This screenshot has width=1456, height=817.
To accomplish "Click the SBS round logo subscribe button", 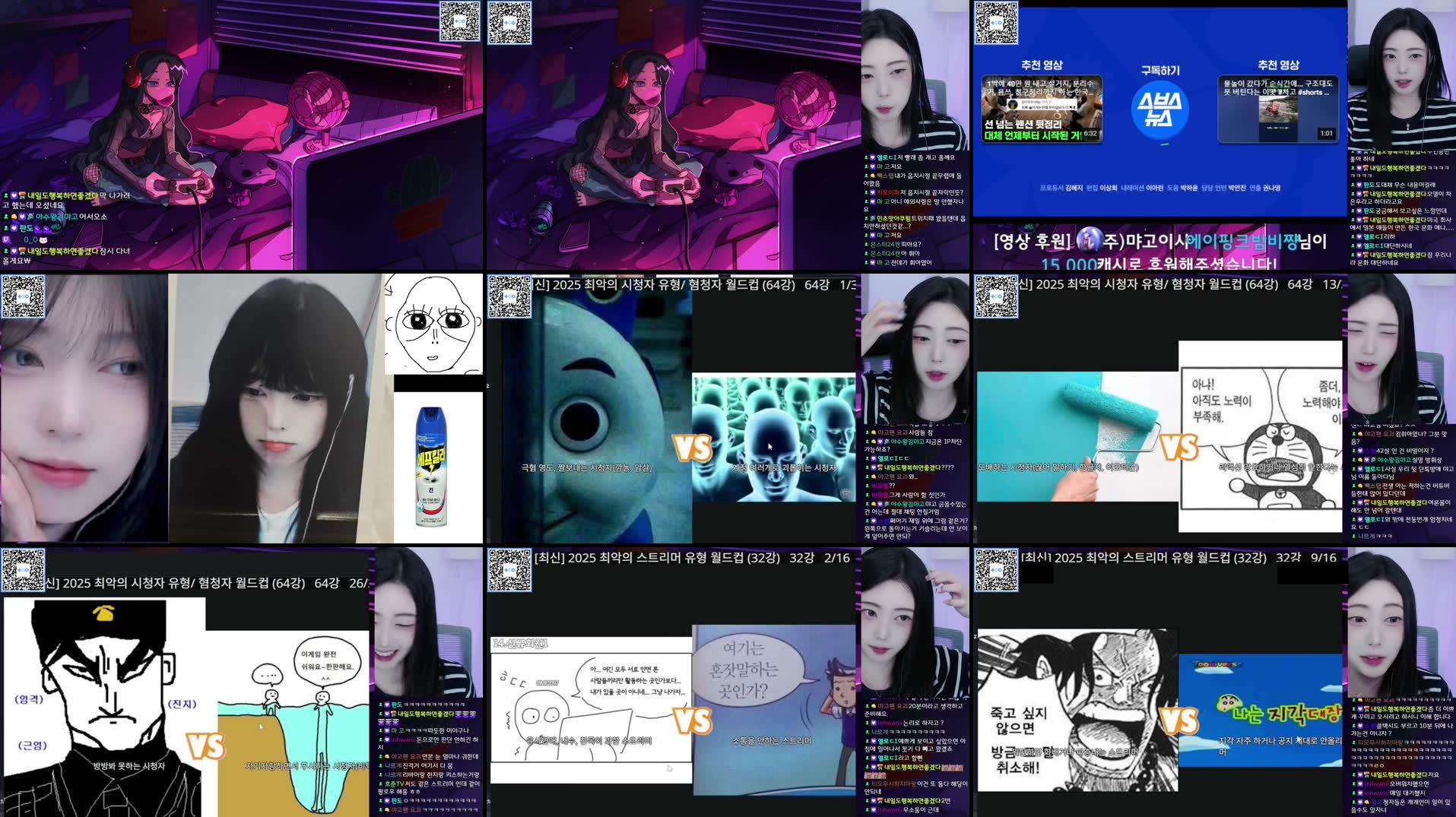I will (x=1159, y=111).
